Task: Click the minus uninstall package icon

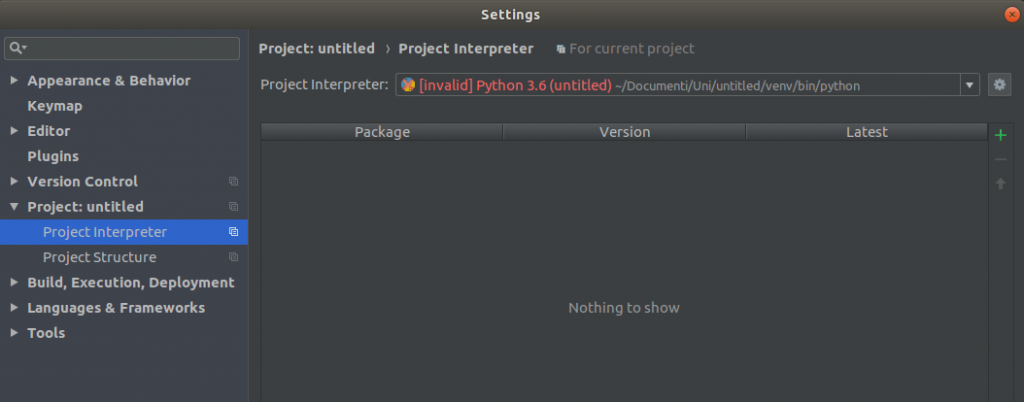Action: pyautogui.click(x=1000, y=160)
